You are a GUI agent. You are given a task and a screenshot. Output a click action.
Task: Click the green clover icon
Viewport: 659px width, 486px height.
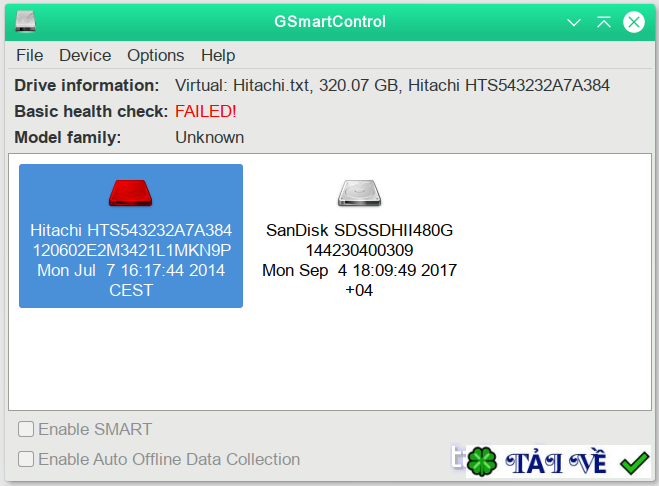click(482, 462)
